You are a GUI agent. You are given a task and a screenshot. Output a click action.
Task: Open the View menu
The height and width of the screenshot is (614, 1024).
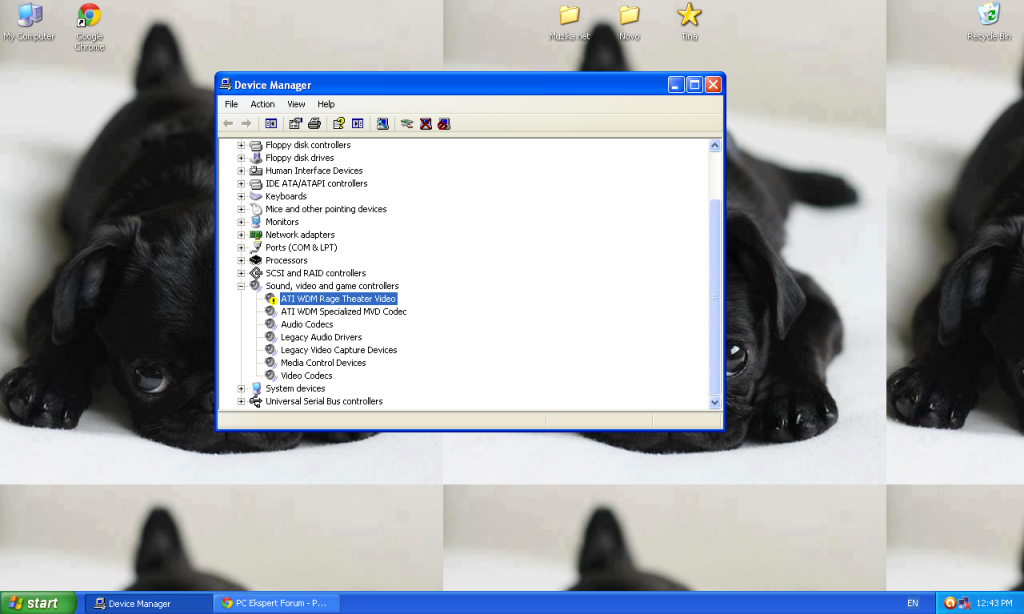click(x=296, y=104)
